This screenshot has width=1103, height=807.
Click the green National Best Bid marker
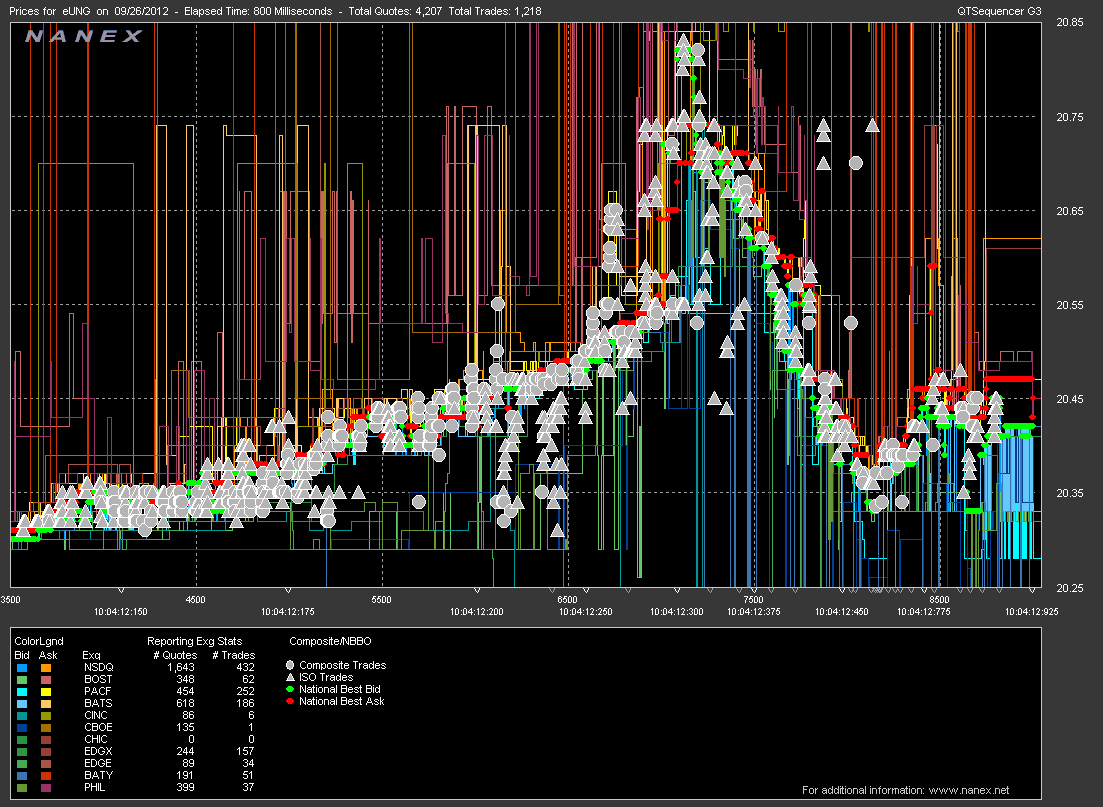coord(290,689)
